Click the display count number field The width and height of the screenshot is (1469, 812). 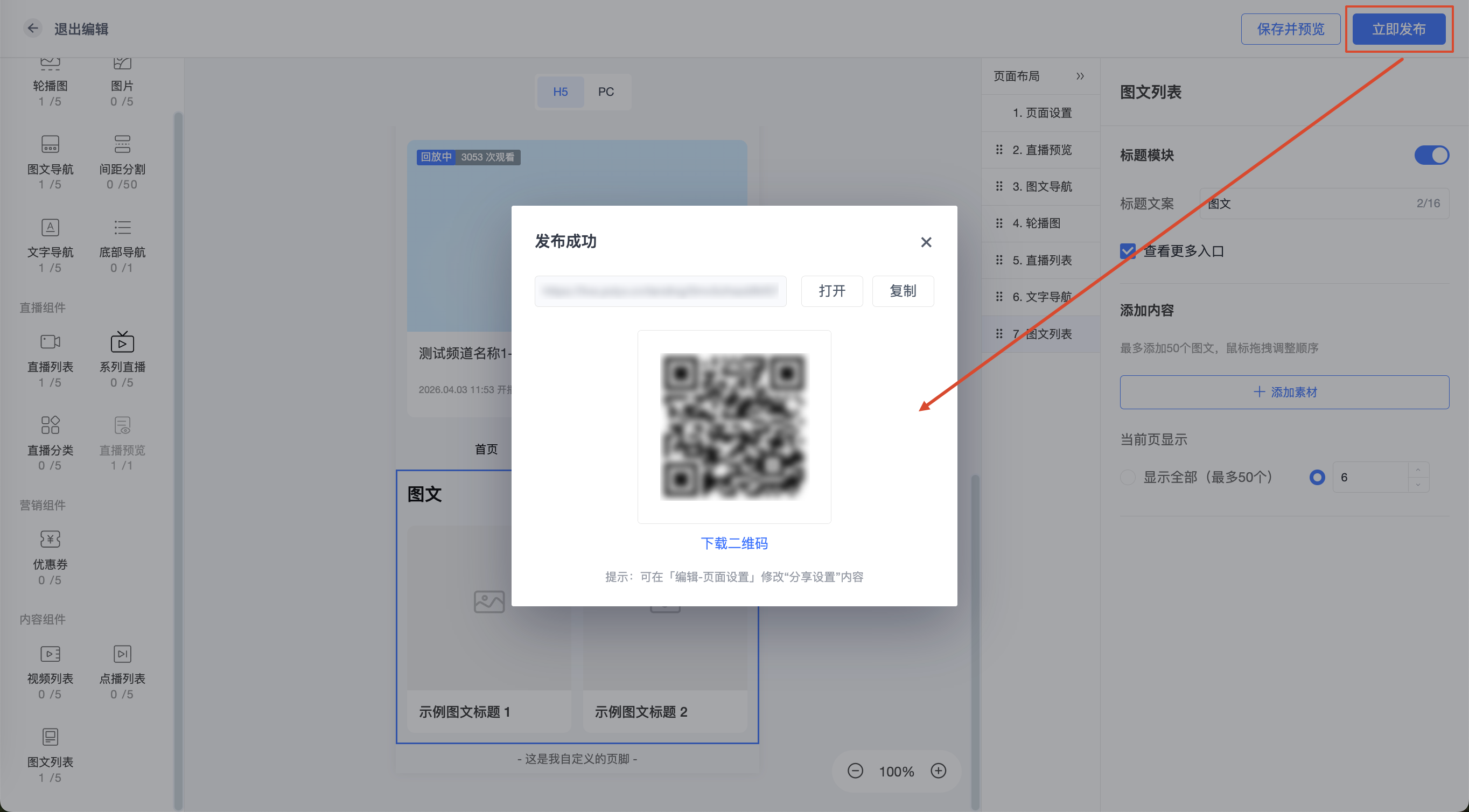[1370, 477]
